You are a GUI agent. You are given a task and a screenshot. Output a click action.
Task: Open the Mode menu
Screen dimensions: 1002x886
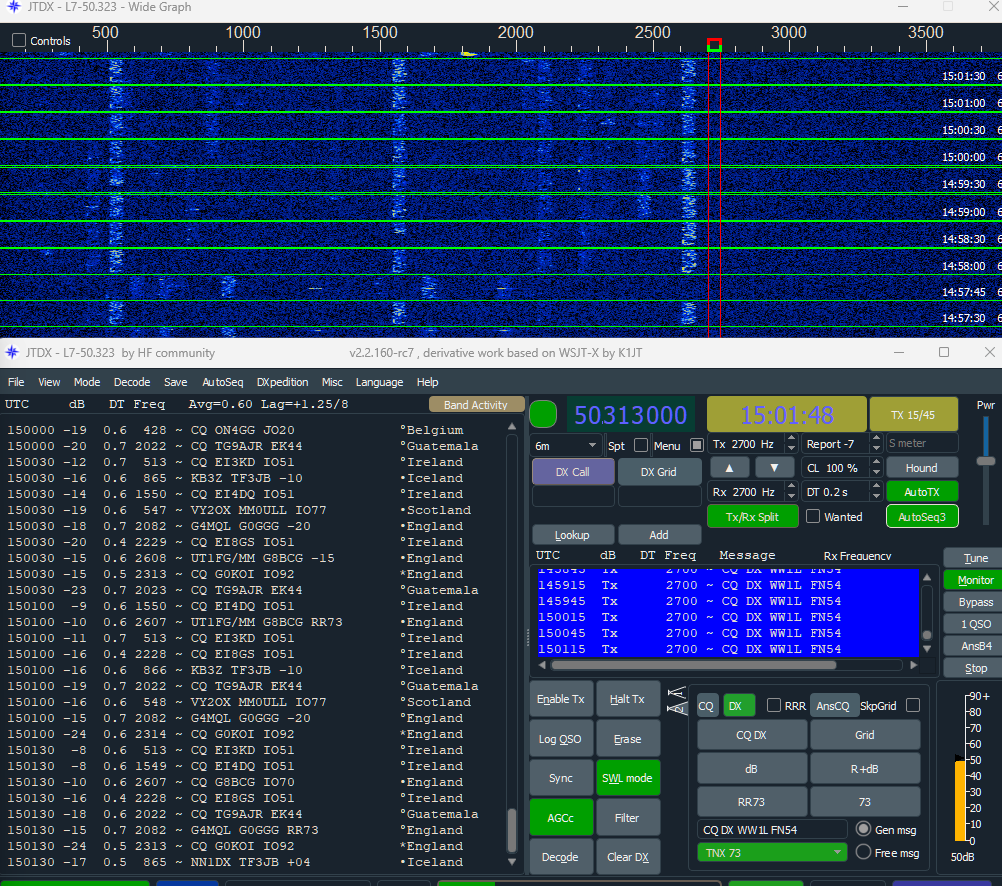[x=87, y=382]
